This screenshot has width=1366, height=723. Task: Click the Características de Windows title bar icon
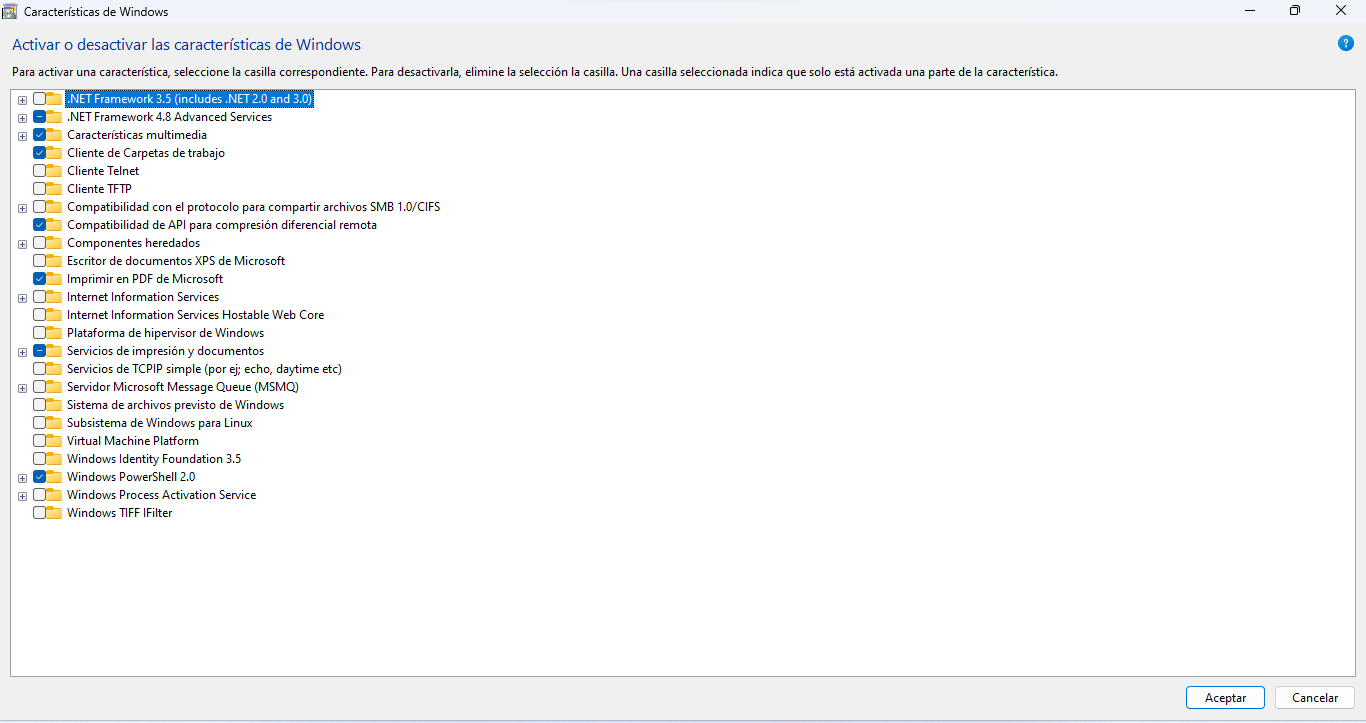coord(10,11)
